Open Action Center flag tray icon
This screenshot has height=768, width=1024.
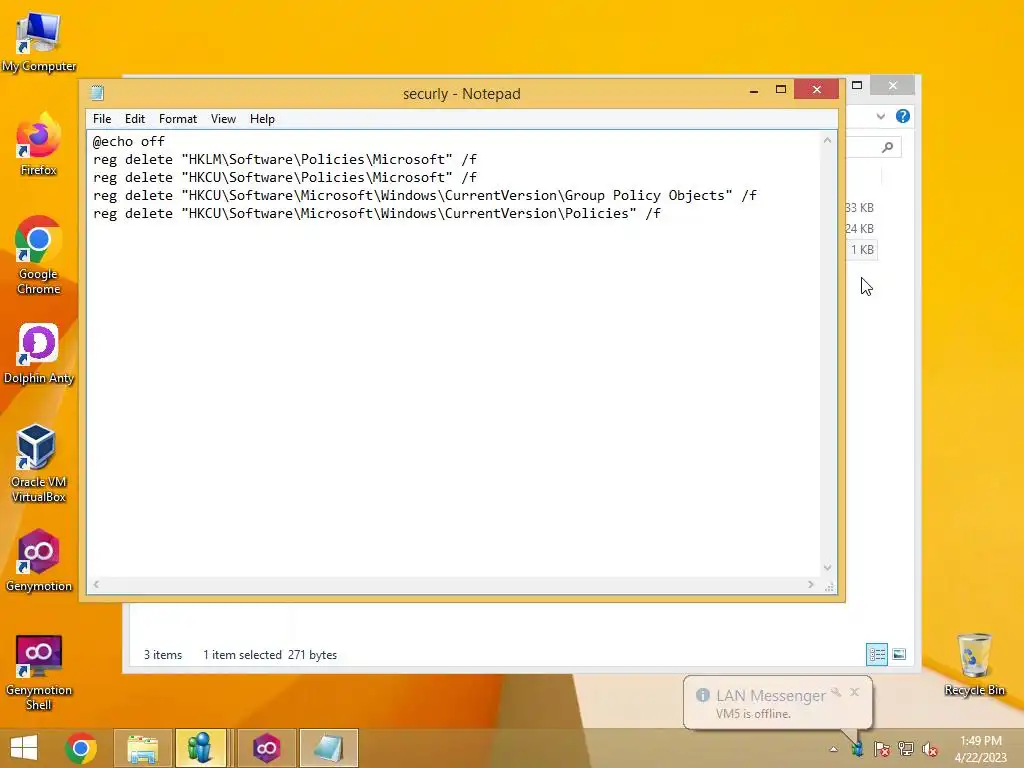pyautogui.click(x=882, y=749)
